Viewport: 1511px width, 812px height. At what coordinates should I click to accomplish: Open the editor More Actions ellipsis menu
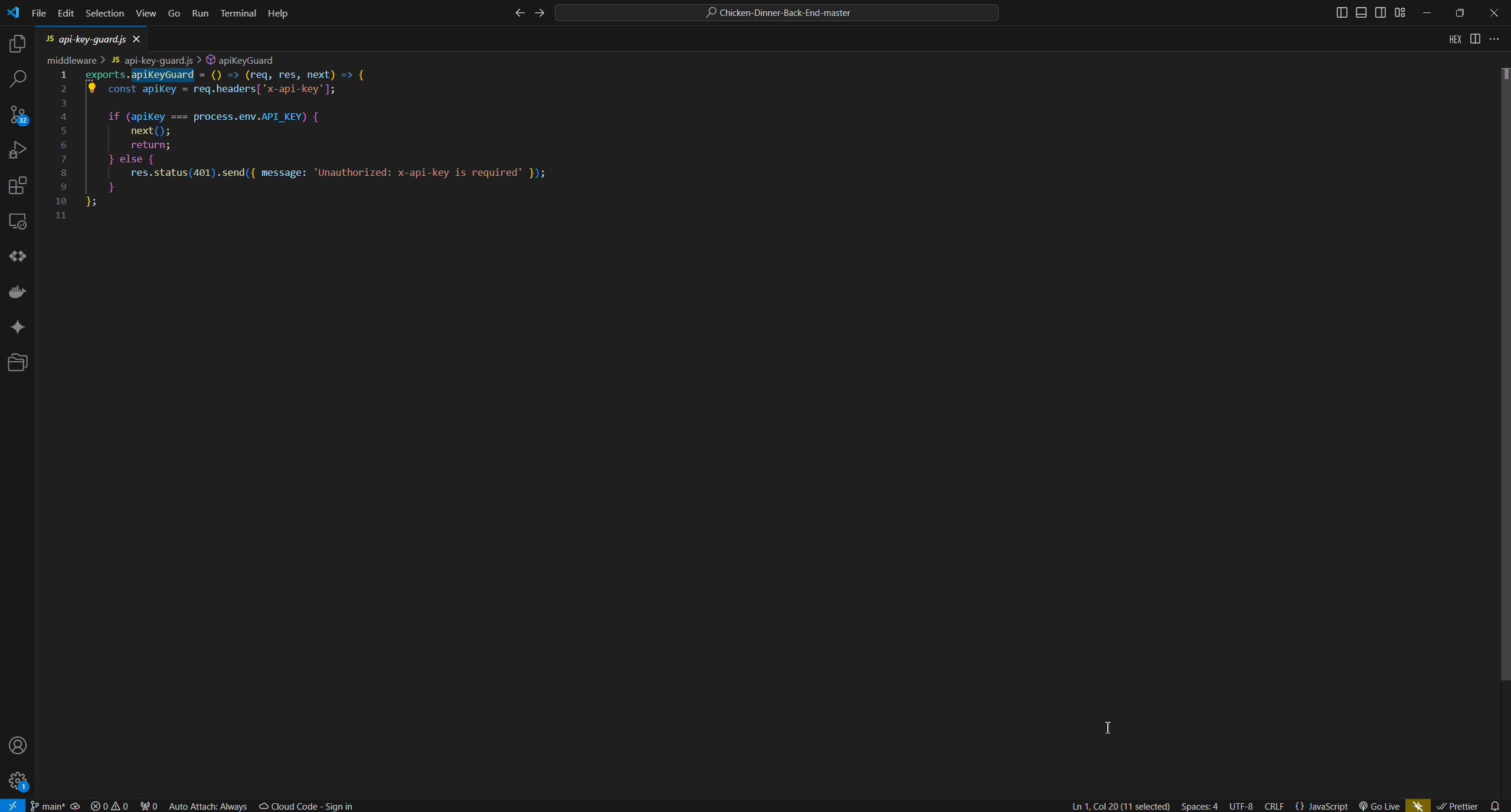(x=1494, y=39)
